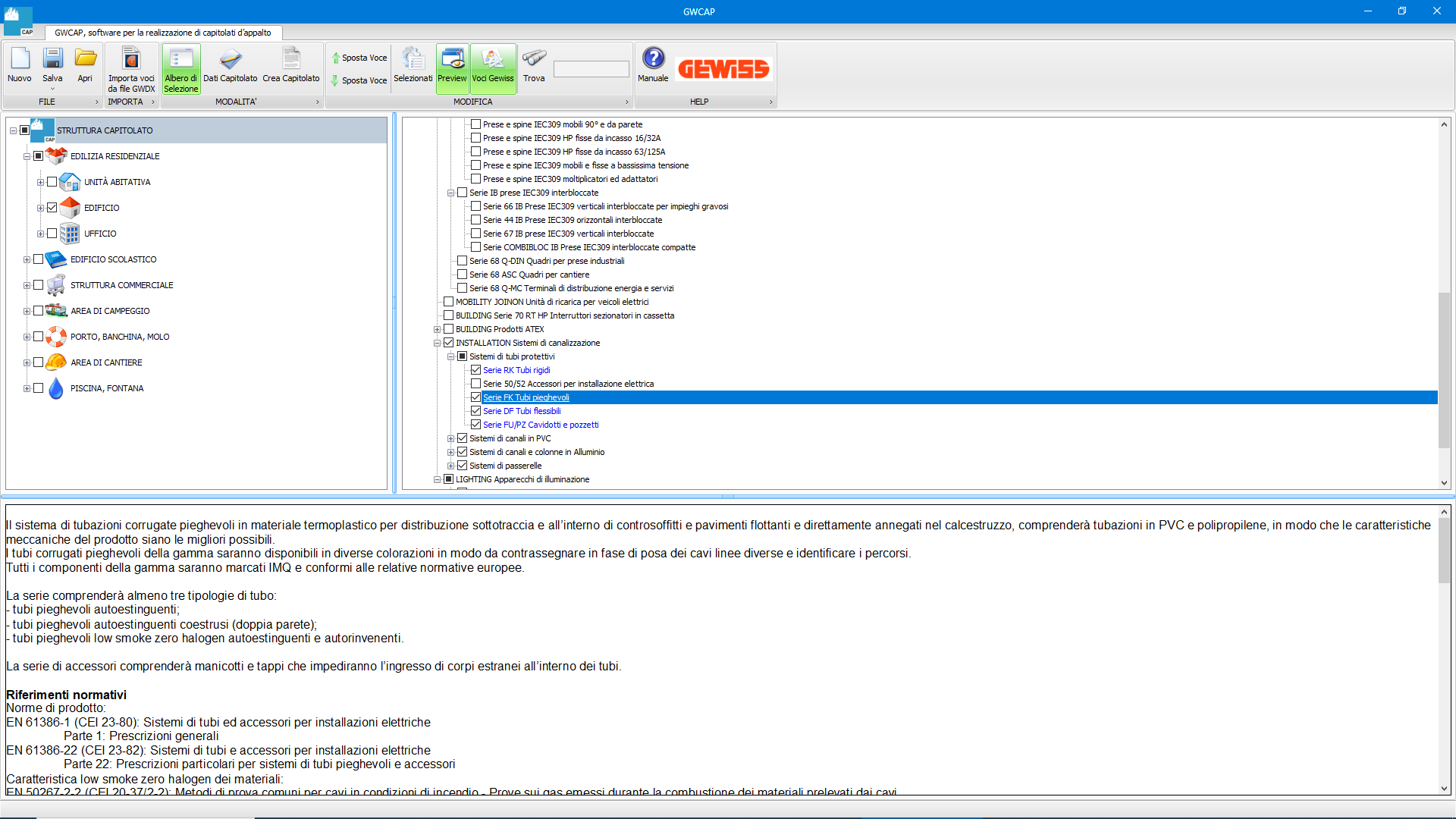The width and height of the screenshot is (1456, 819).
Task: Click description panel scrollbar thumb
Action: pyautogui.click(x=1444, y=551)
